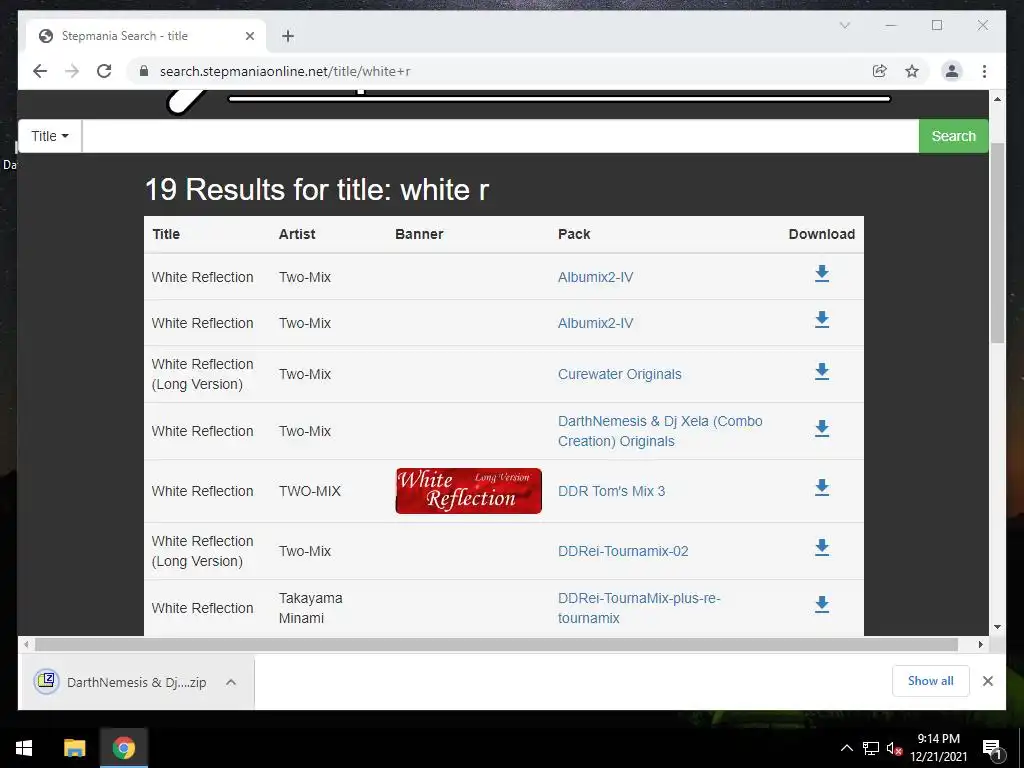Viewport: 1024px width, 768px height.
Task: Close the Stepmania Search tab
Action: tap(249, 36)
